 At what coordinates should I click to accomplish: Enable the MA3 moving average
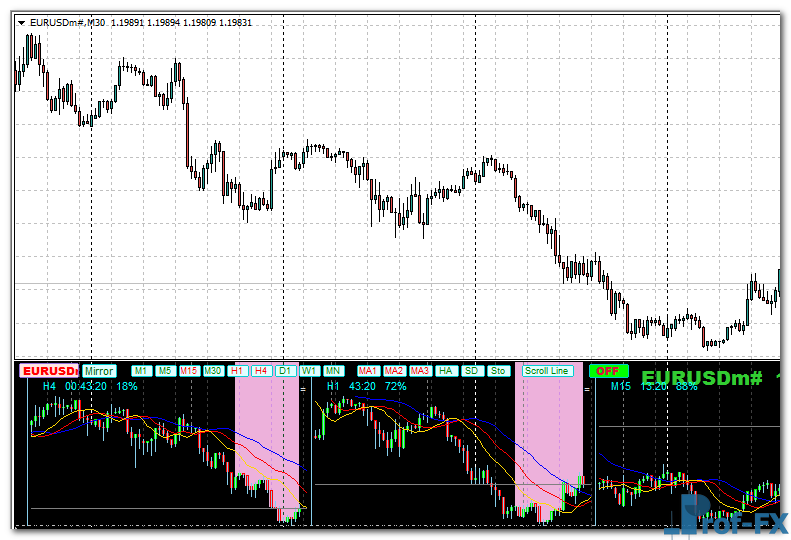(420, 371)
